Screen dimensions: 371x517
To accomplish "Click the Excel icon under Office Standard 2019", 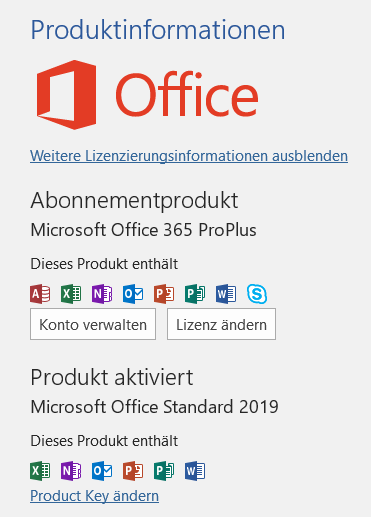I will [40, 471].
